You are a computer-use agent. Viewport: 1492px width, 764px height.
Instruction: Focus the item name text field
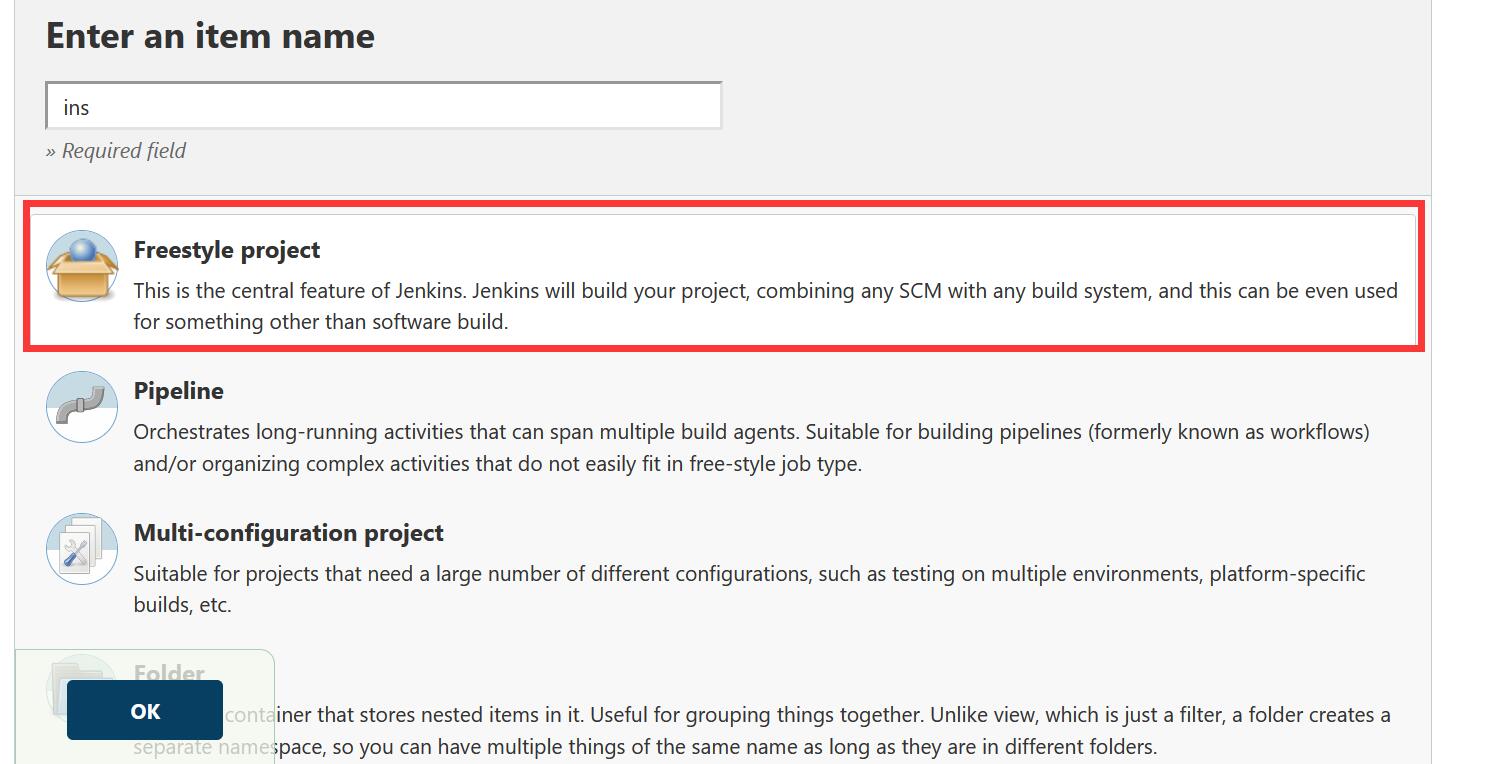point(384,106)
